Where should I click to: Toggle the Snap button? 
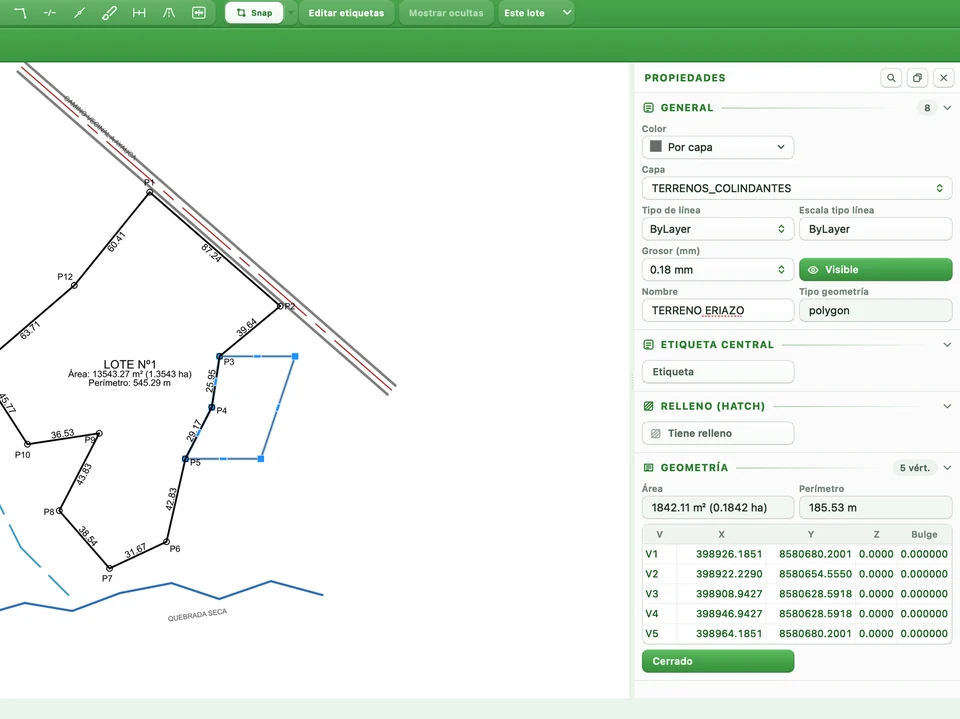click(x=254, y=13)
